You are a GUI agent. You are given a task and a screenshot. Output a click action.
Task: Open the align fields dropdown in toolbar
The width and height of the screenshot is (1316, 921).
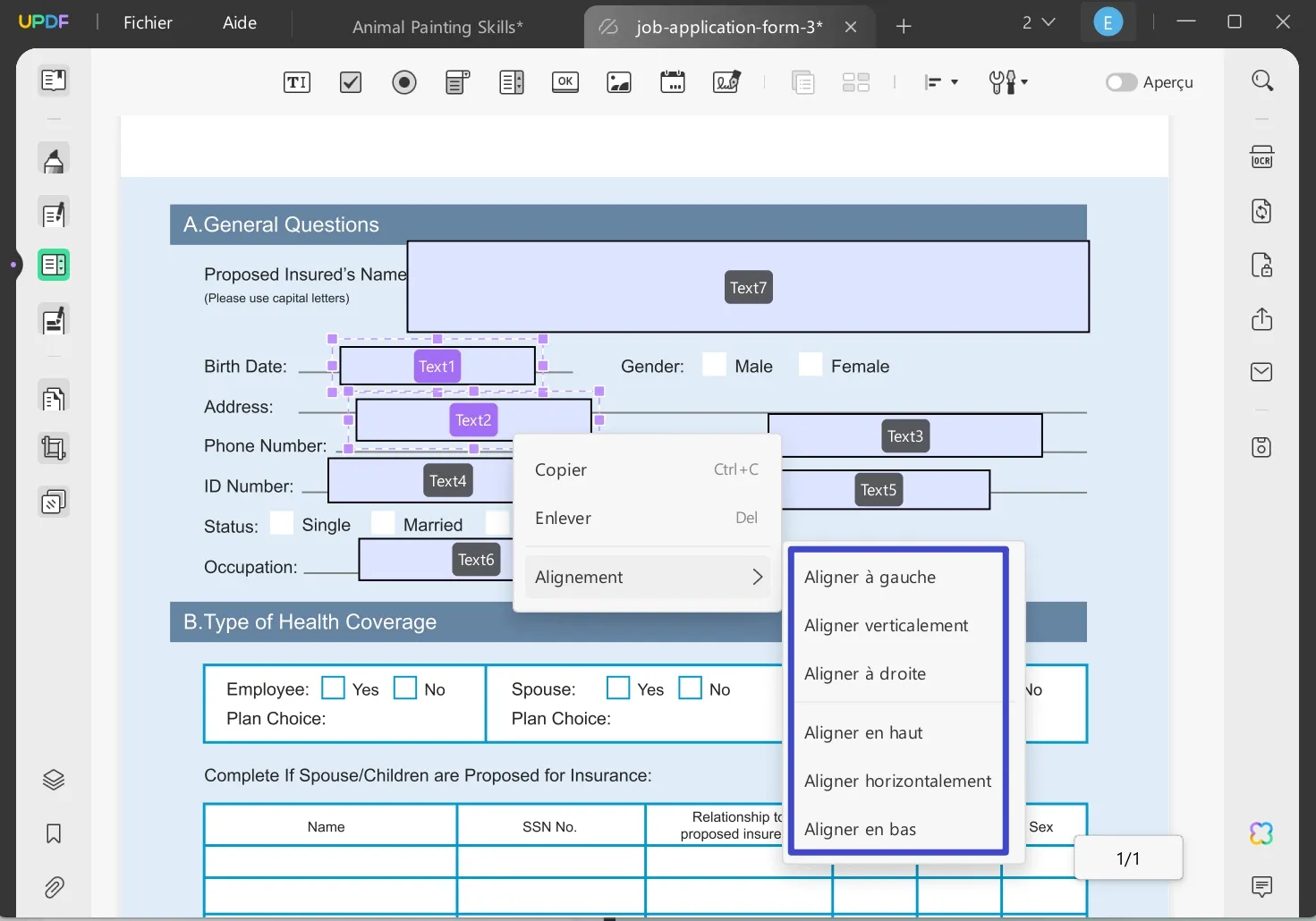tap(941, 82)
